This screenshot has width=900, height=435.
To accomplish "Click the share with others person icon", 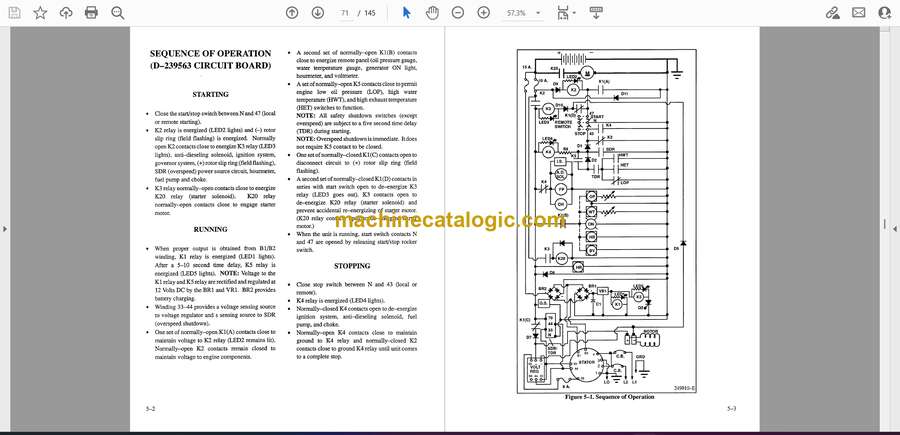I will click(885, 13).
